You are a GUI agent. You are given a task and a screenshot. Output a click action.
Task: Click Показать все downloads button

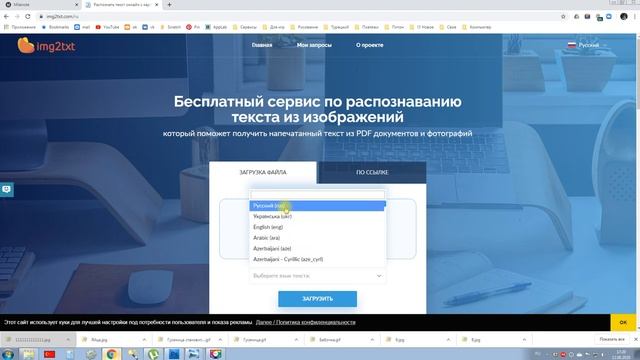pos(611,339)
